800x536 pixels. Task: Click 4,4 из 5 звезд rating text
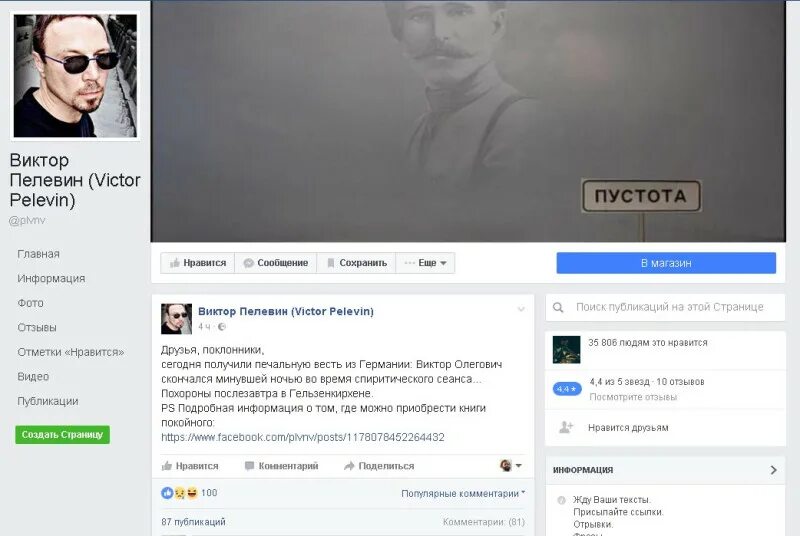(x=647, y=381)
